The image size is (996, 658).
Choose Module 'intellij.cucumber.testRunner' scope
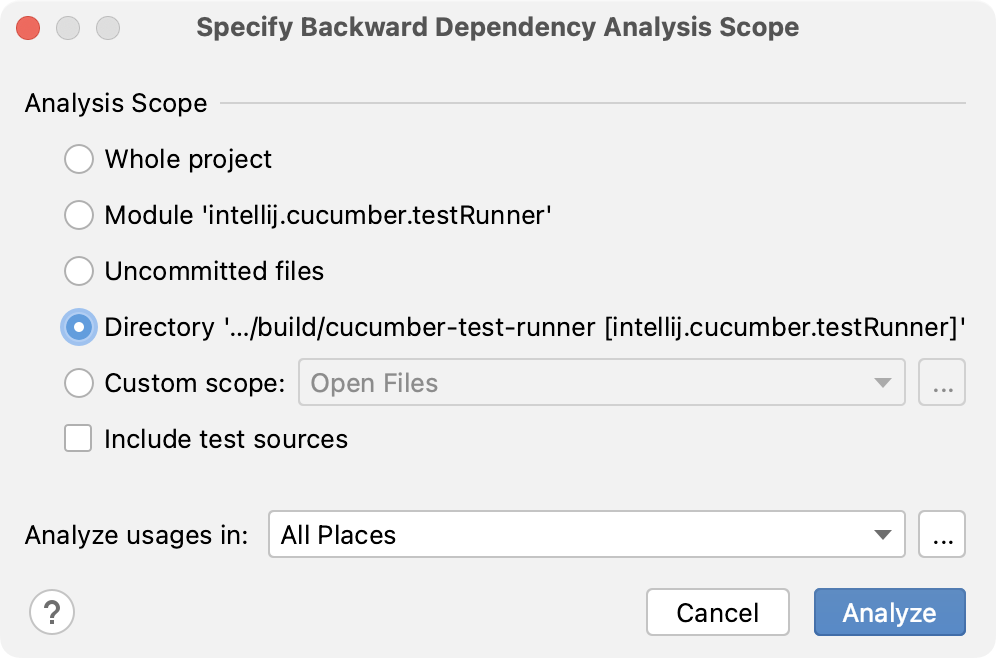[79, 215]
